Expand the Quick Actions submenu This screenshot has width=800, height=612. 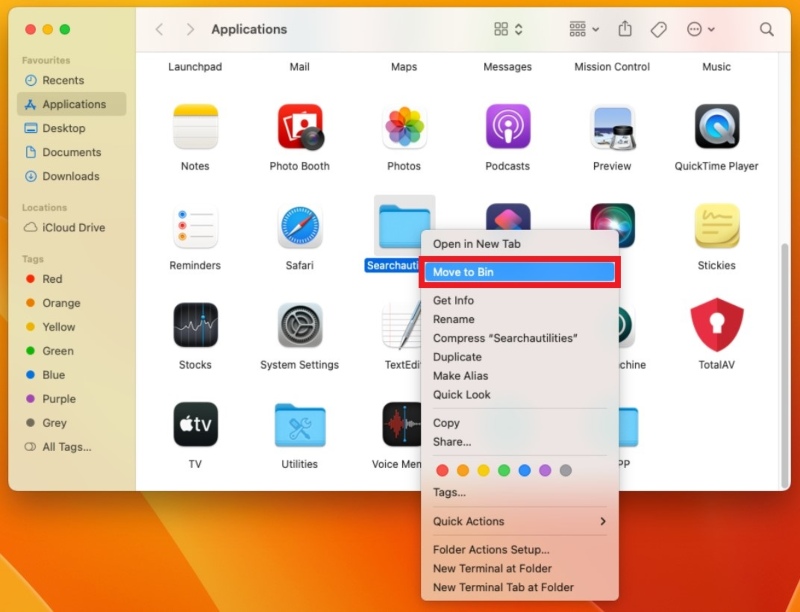tap(519, 521)
